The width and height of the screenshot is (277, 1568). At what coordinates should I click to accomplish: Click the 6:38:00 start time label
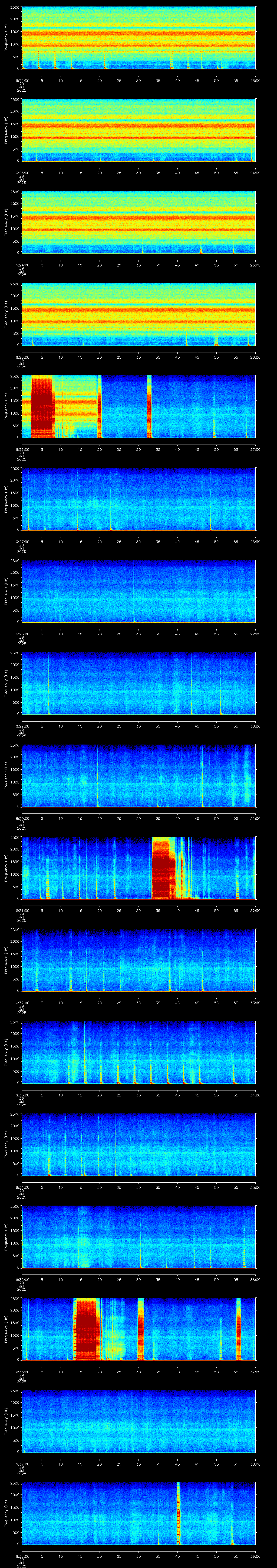pyautogui.click(x=22, y=1556)
